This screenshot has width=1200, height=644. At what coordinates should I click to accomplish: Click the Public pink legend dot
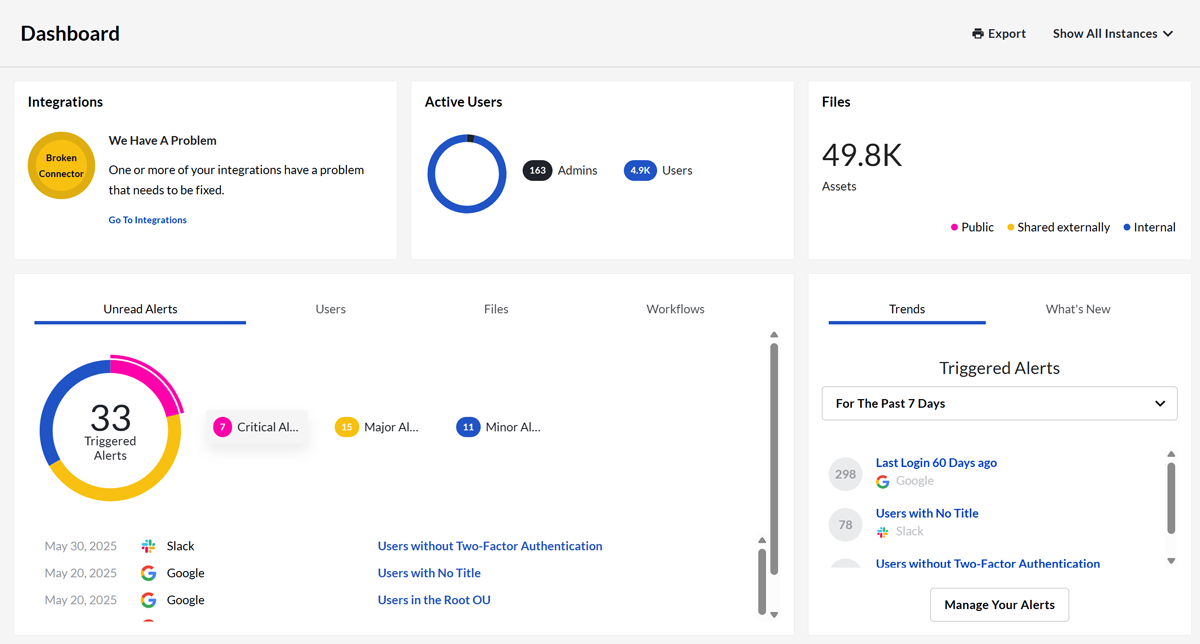click(954, 228)
